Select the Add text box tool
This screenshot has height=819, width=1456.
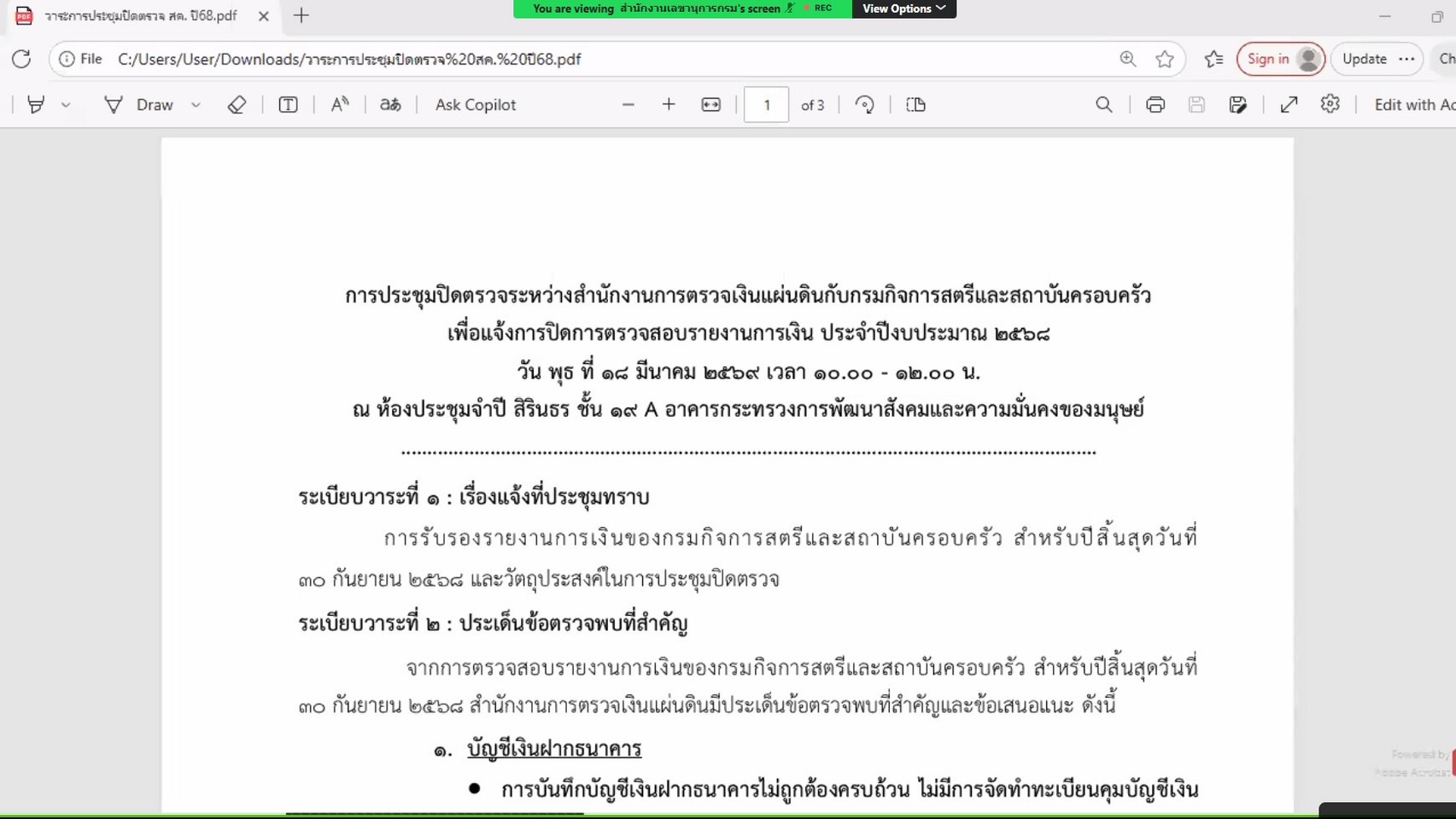[288, 105]
